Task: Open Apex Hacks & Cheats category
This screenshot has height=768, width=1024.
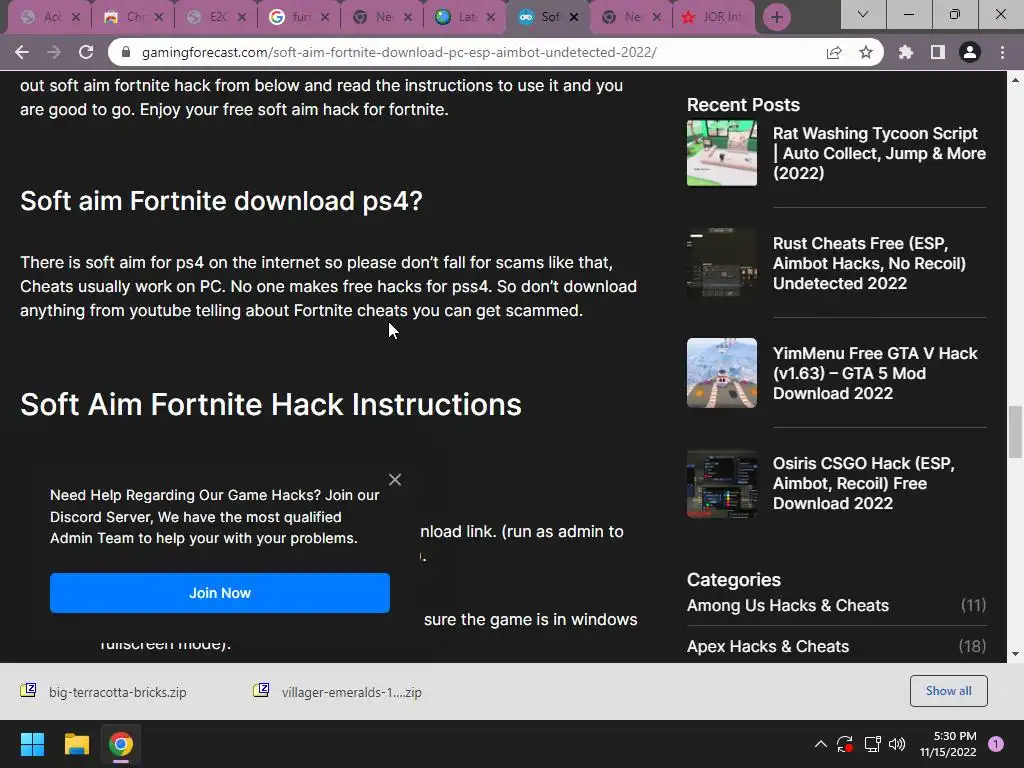Action: click(x=768, y=647)
